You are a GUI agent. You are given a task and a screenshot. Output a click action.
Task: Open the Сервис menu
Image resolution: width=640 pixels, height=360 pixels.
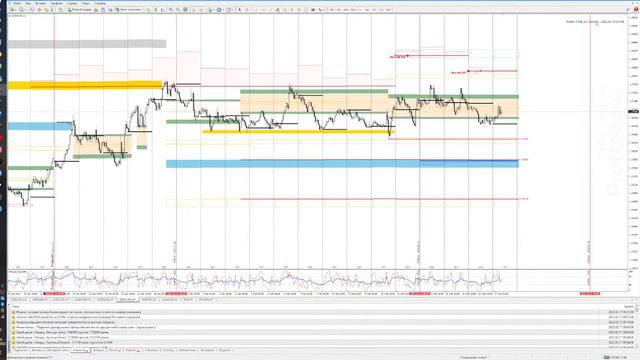click(x=72, y=3)
